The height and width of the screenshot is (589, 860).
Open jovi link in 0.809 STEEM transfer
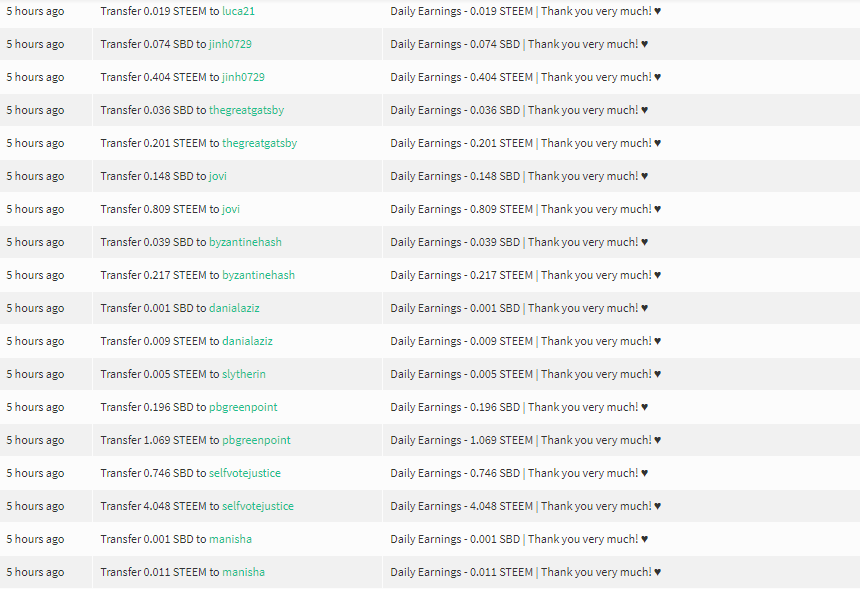pos(231,209)
